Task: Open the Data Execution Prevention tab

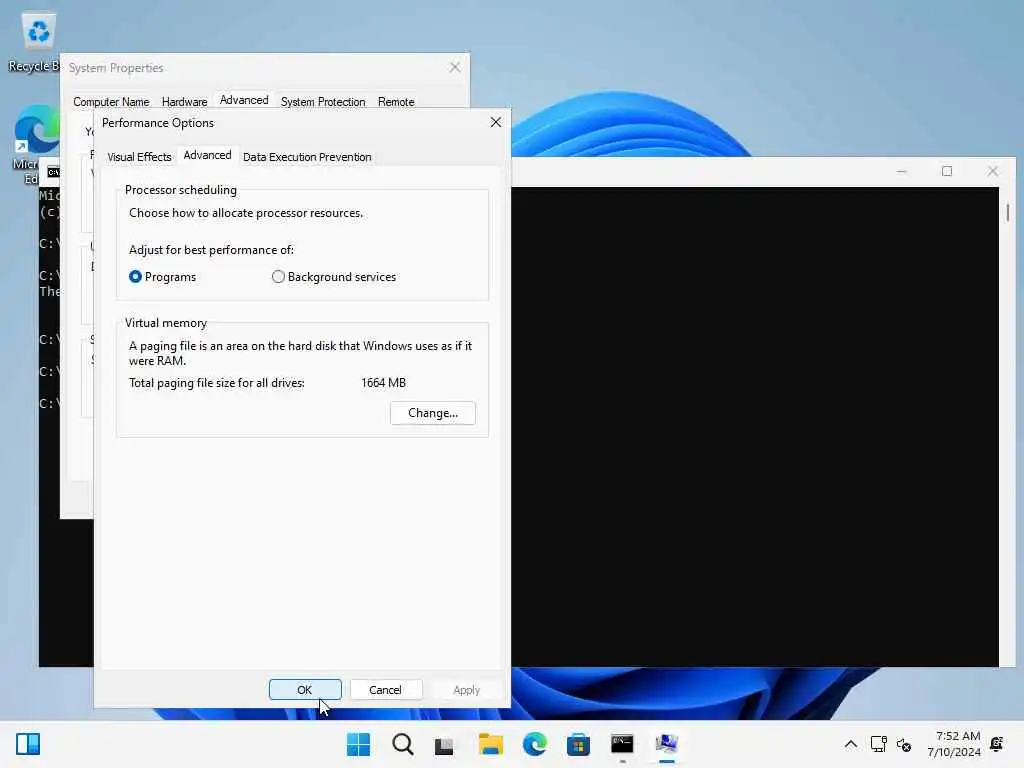Action: [x=307, y=157]
